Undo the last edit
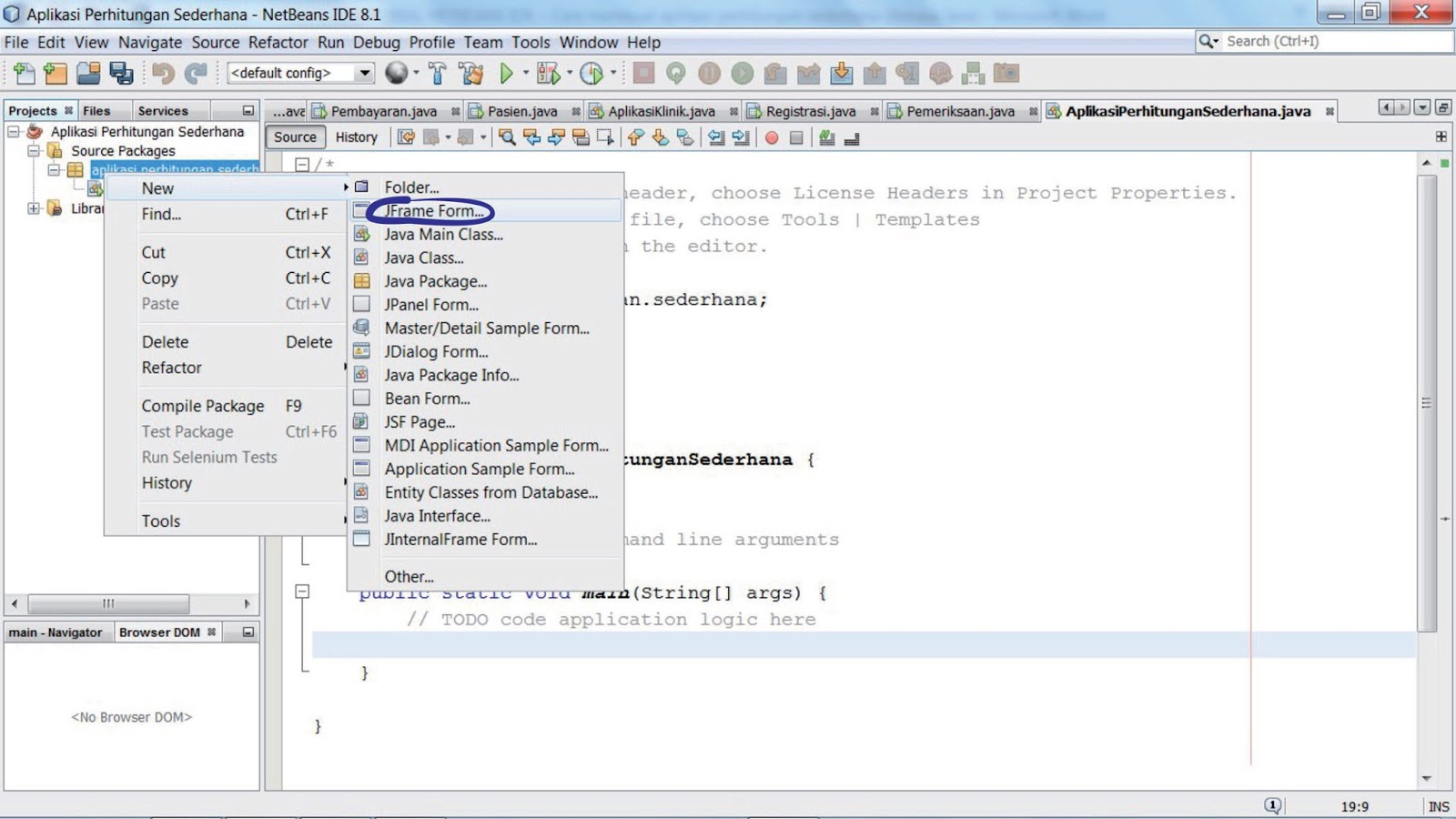This screenshot has width=1456, height=819. 165,73
